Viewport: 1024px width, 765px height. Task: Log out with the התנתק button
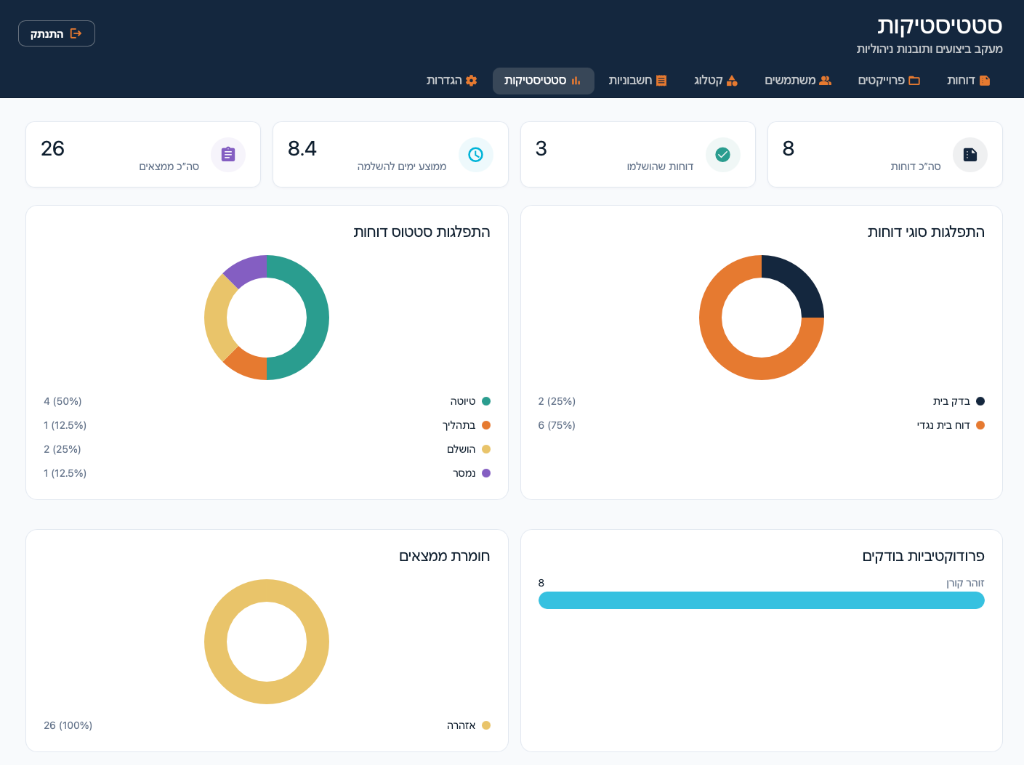pos(56,33)
